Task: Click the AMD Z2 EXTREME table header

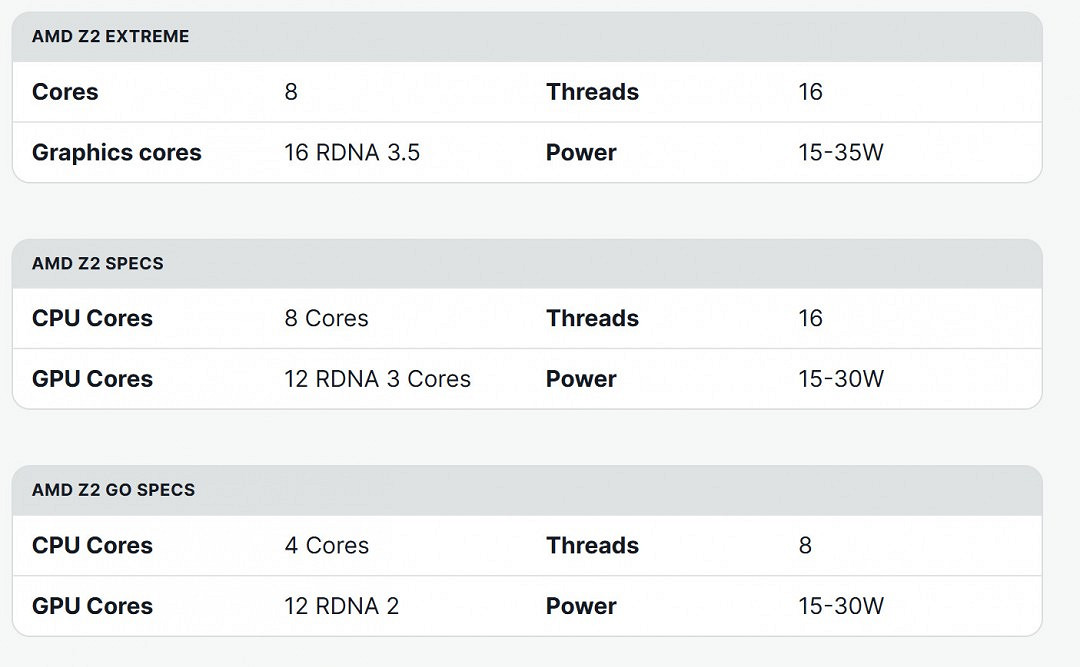Action: tap(110, 37)
